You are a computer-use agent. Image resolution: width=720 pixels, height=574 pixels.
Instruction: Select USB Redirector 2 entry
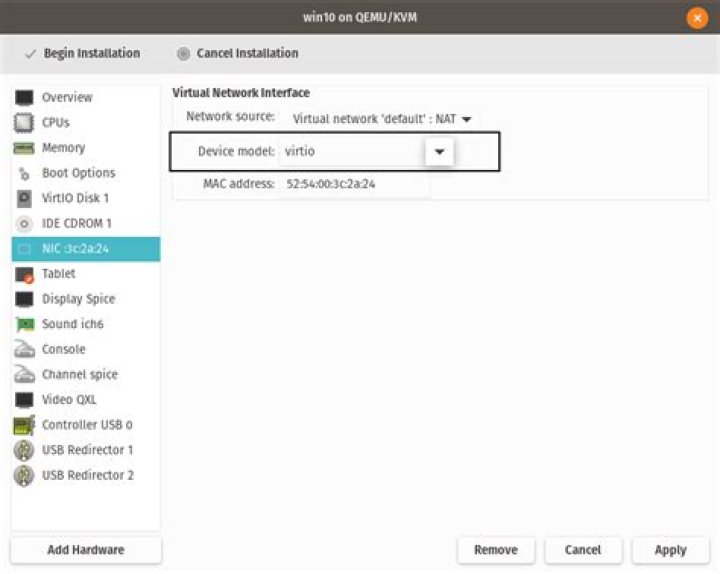86,475
